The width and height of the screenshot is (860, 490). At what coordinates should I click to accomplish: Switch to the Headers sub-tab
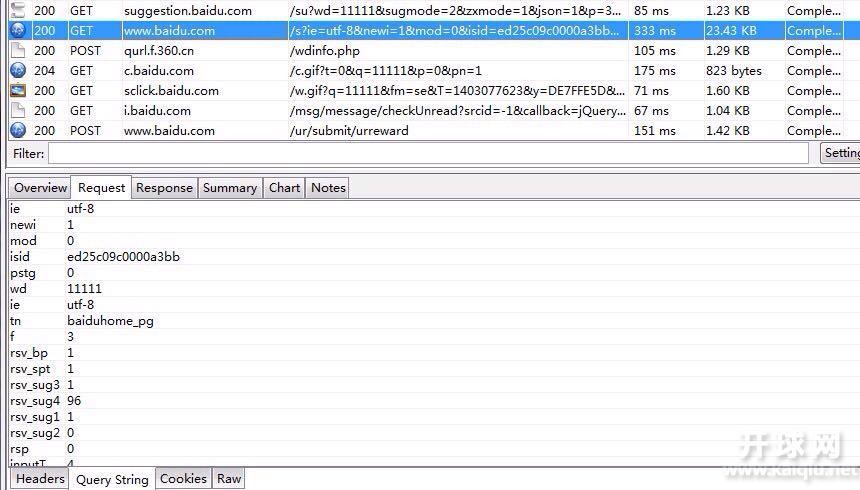click(x=40, y=478)
